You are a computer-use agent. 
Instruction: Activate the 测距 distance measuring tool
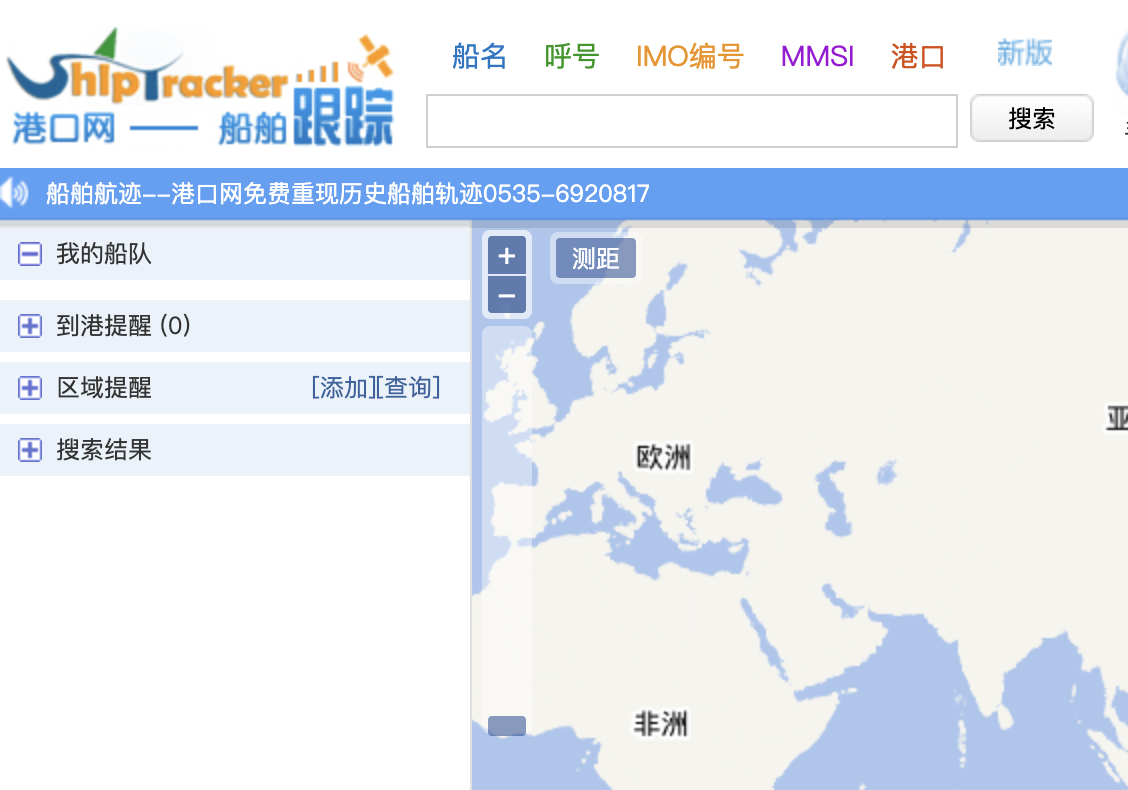595,257
